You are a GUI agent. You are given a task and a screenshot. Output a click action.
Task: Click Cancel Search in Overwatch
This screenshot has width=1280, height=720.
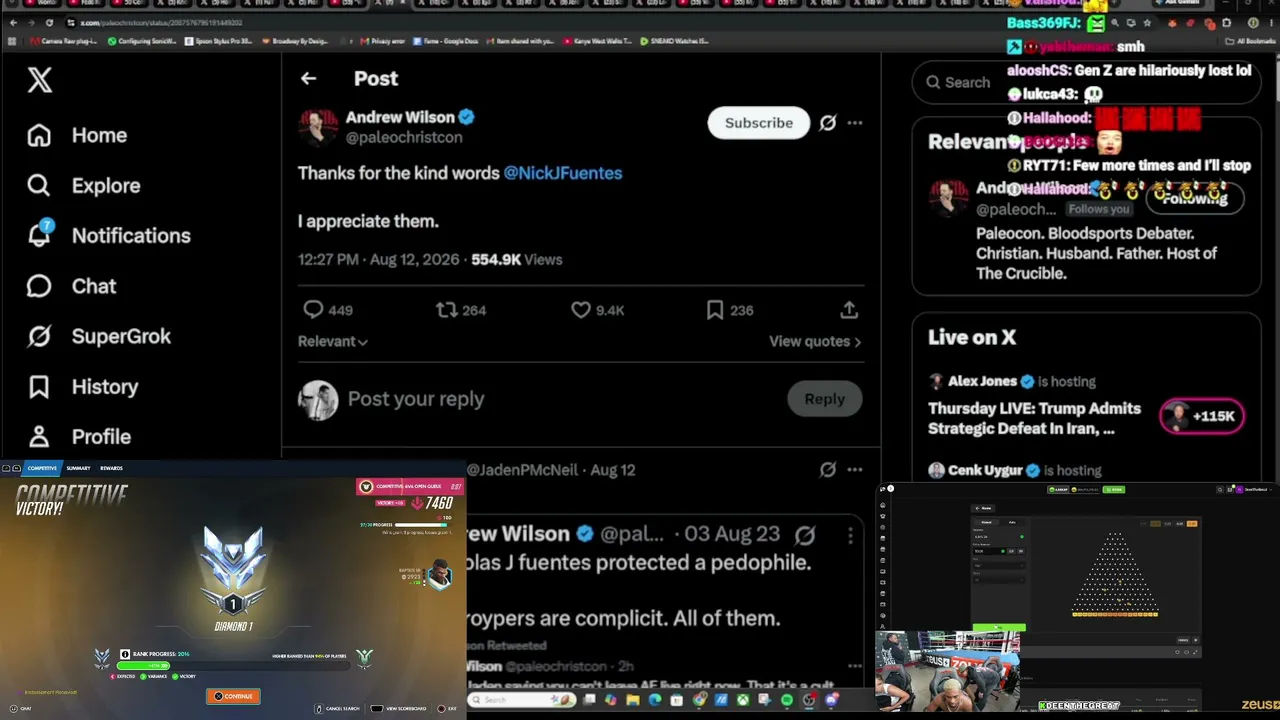click(338, 708)
